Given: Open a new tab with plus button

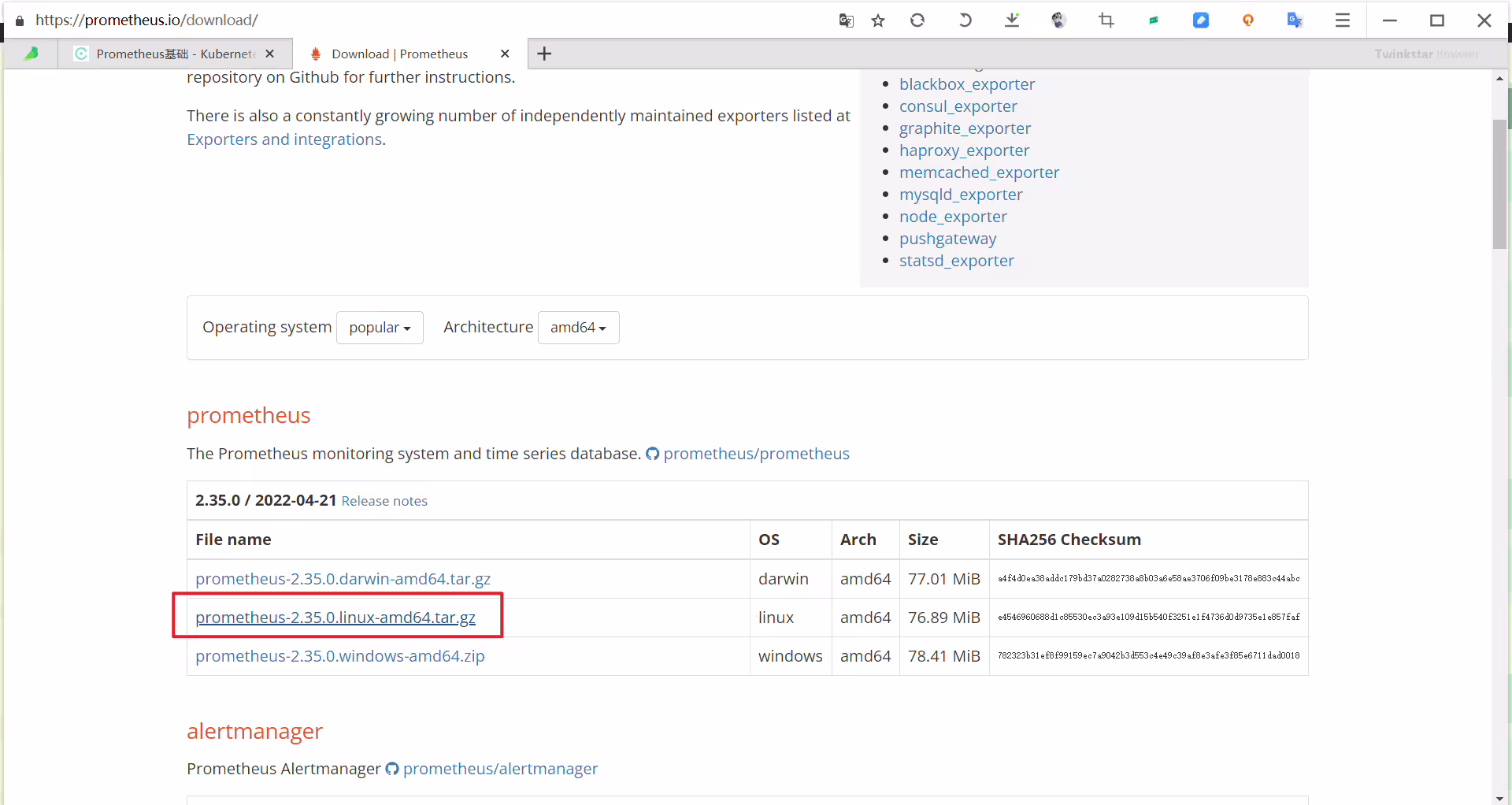Looking at the screenshot, I should pyautogui.click(x=544, y=54).
